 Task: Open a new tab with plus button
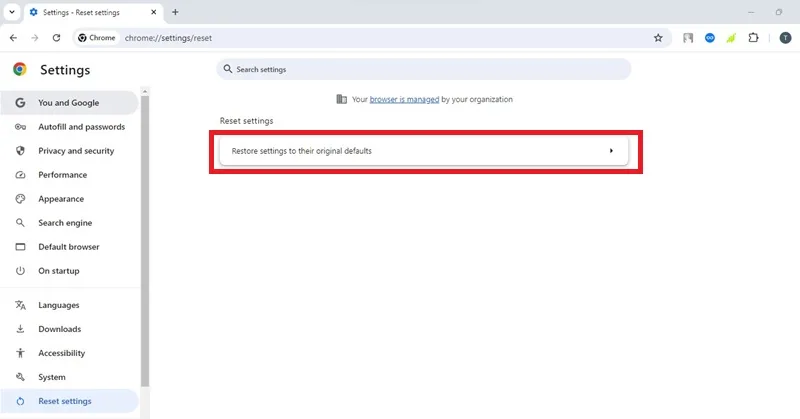click(175, 12)
